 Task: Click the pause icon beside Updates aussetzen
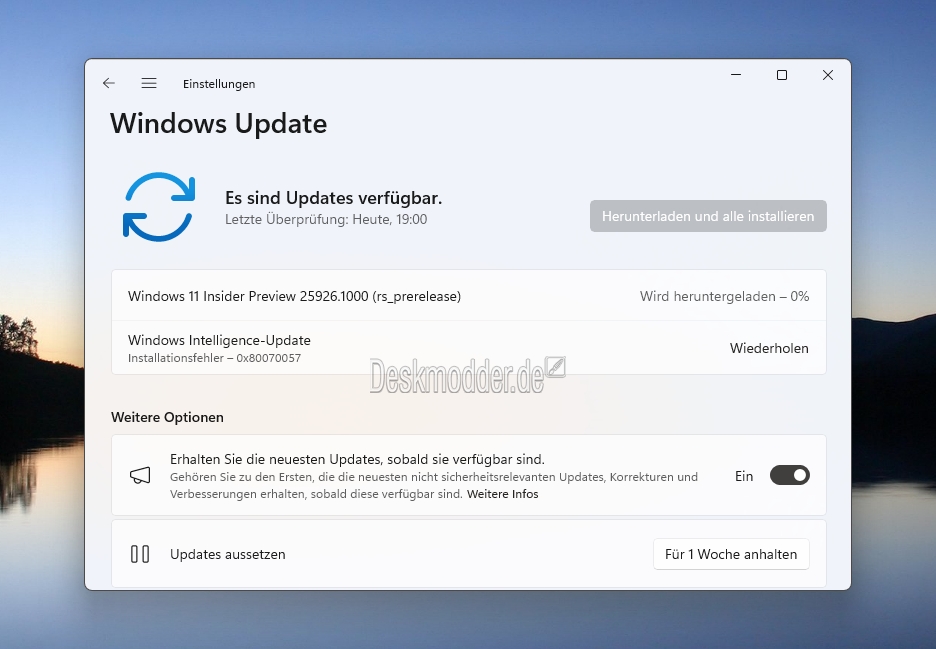(x=140, y=554)
